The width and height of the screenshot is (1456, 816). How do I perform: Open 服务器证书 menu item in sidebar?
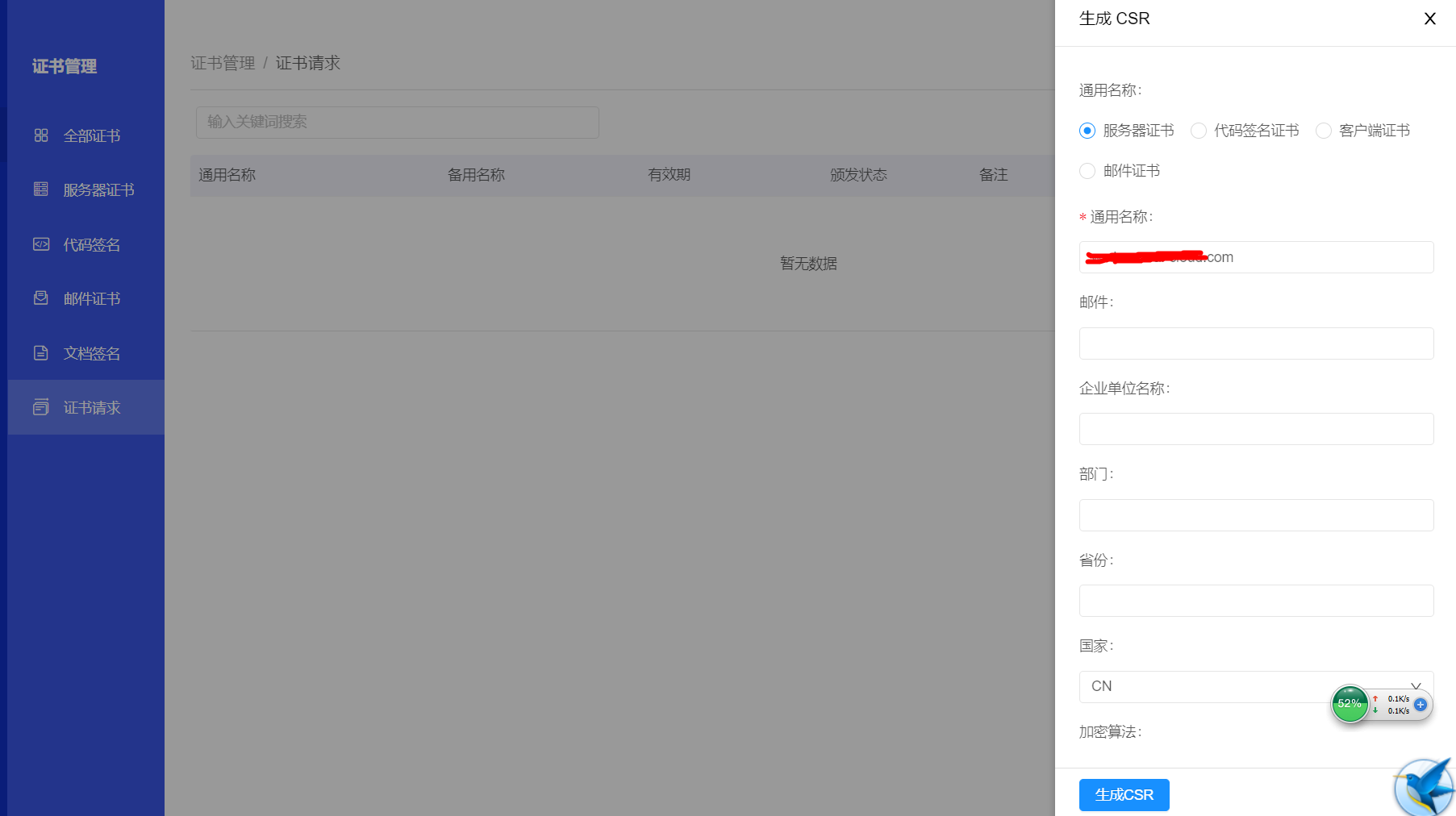pyautogui.click(x=86, y=189)
